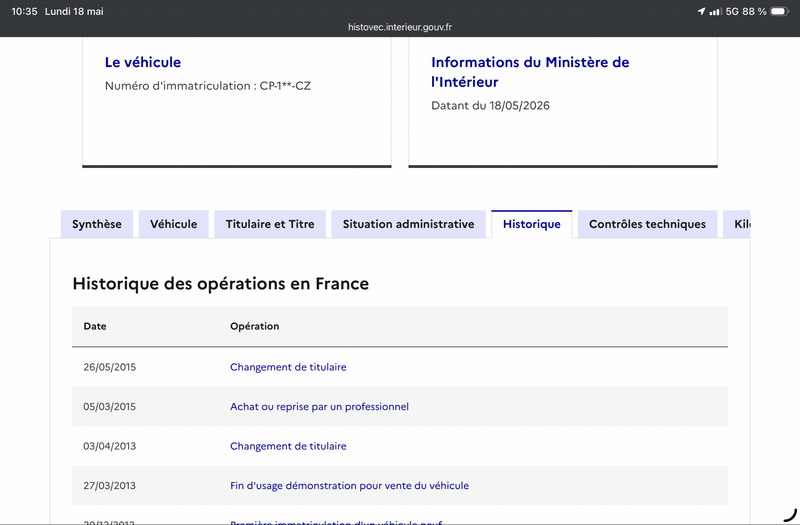Screen dimensions: 800x525
Task: Open 'Achat ou reprise par un professionnel'
Action: click(x=319, y=407)
